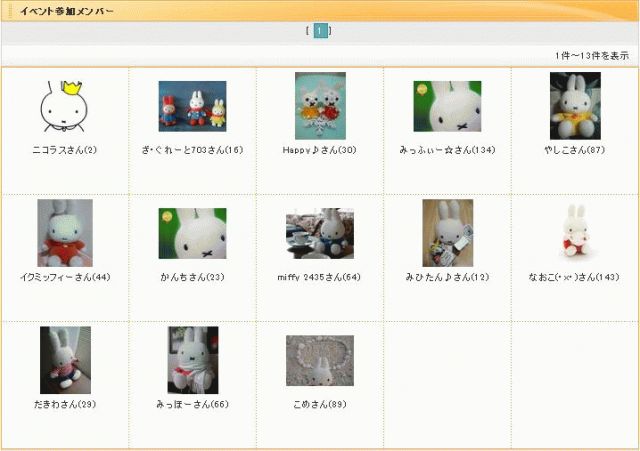The width and height of the screenshot is (640, 451).
Task: Open Happy♪さん's twin Miffy avatar
Action: (x=320, y=106)
